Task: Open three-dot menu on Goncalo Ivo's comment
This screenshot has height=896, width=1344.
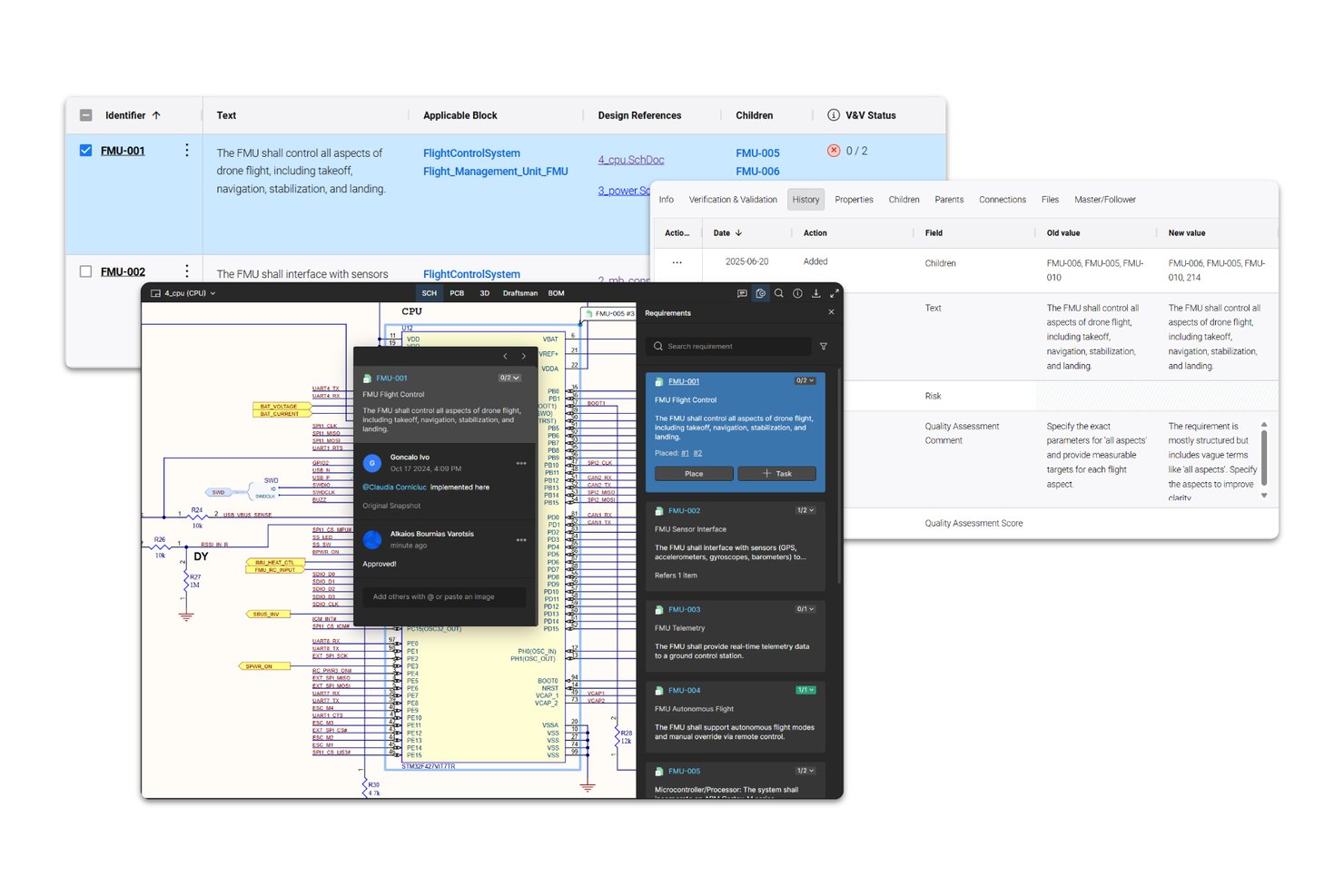Action: coord(521,463)
